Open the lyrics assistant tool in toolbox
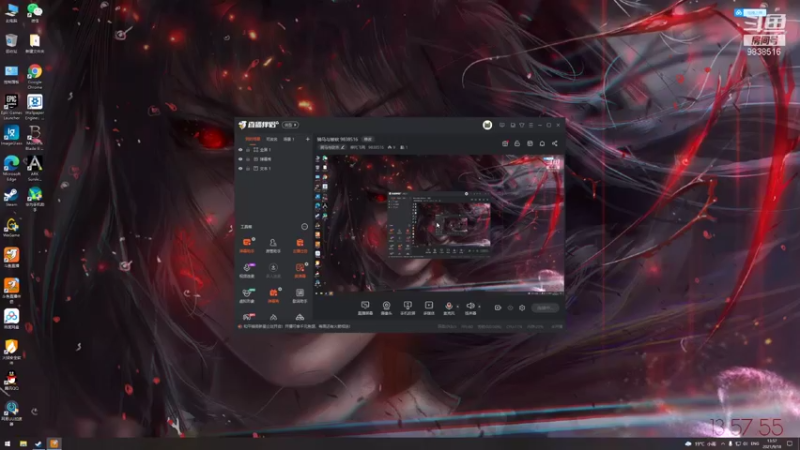Screen dimensions: 800x450 coord(300,294)
